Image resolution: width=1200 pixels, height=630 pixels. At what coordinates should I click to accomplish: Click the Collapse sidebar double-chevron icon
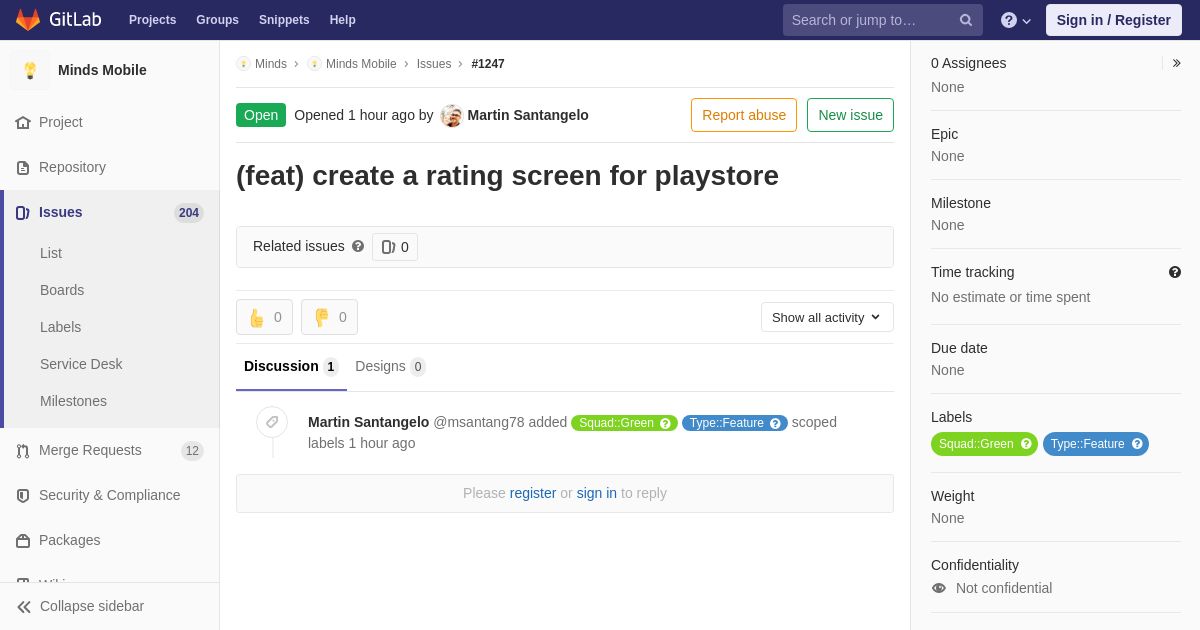point(24,607)
